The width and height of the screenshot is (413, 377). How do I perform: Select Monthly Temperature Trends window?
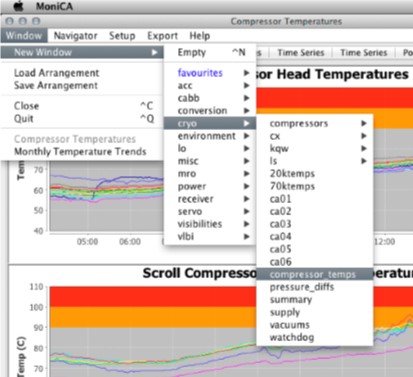[80, 151]
